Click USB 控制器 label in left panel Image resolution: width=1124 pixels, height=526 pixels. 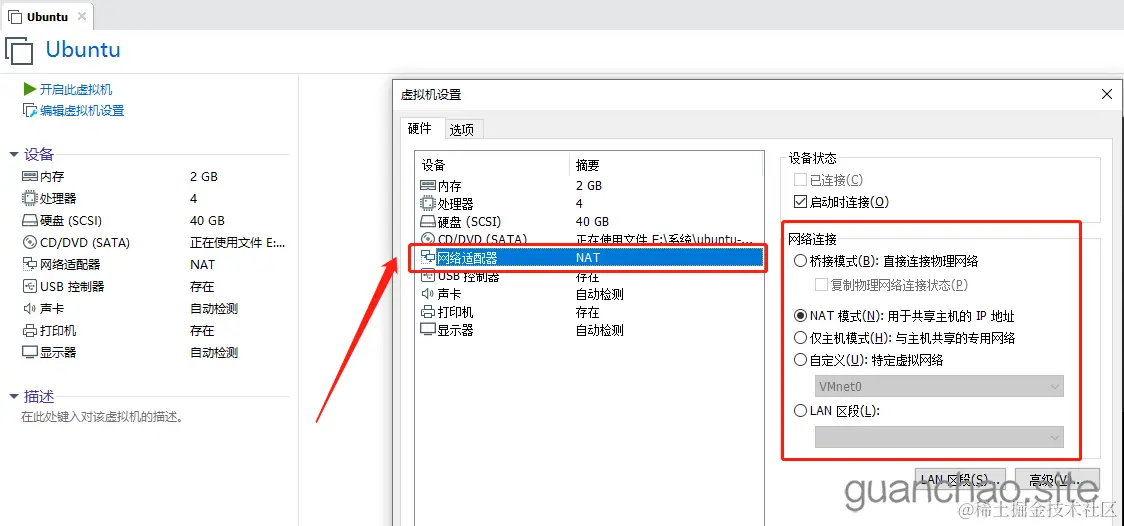click(72, 287)
